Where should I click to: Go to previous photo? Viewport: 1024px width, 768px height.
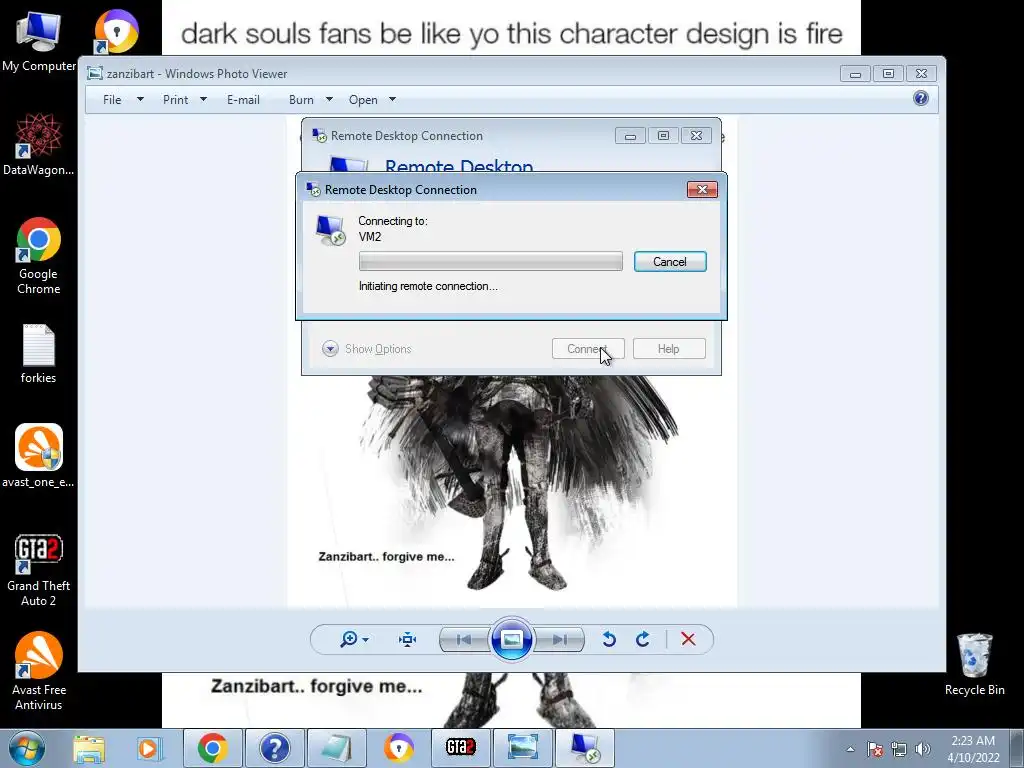(464, 640)
